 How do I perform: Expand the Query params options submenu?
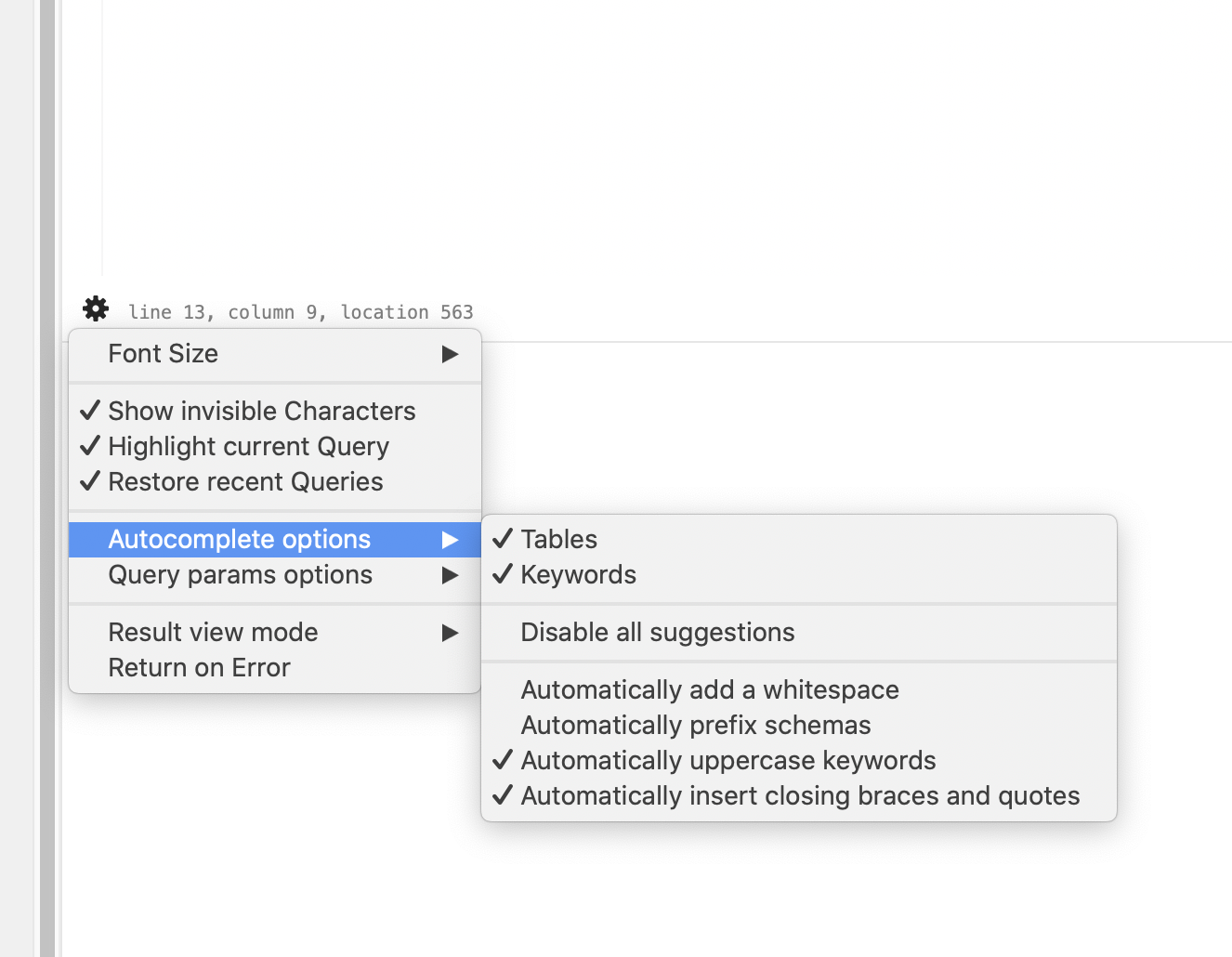click(240, 574)
